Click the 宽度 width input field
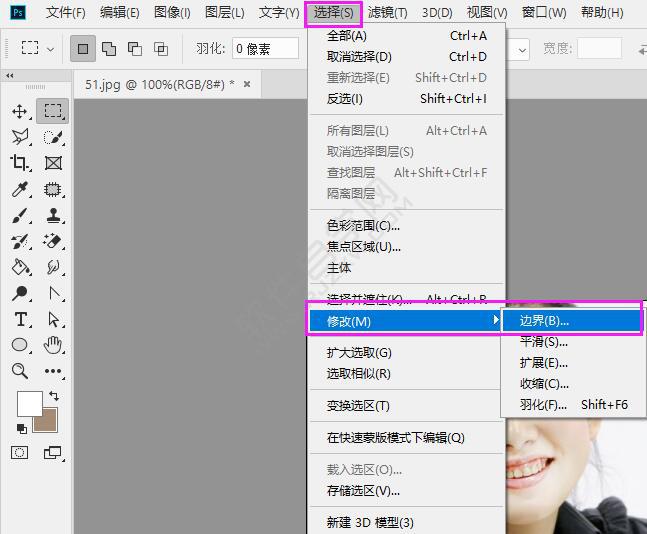 (x=599, y=49)
